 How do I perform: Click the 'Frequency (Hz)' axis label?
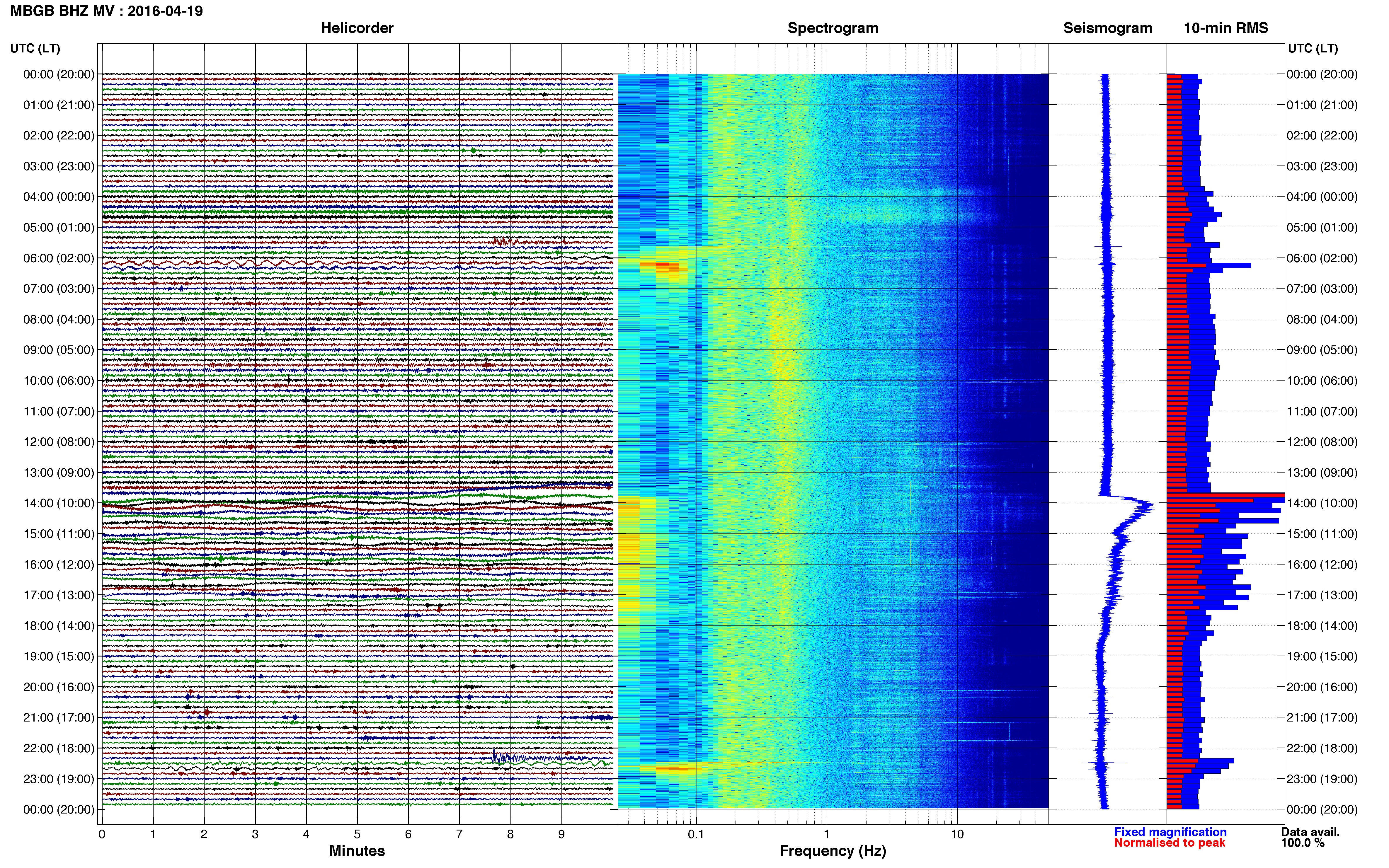point(833,851)
